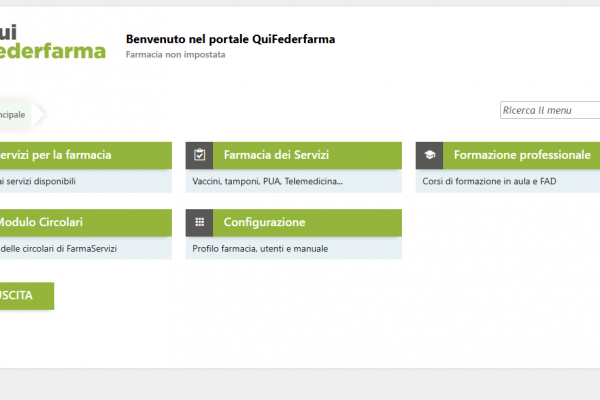Click the clipboard icon on Farmacia dei Servizi
The width and height of the screenshot is (600, 400).
tap(199, 155)
